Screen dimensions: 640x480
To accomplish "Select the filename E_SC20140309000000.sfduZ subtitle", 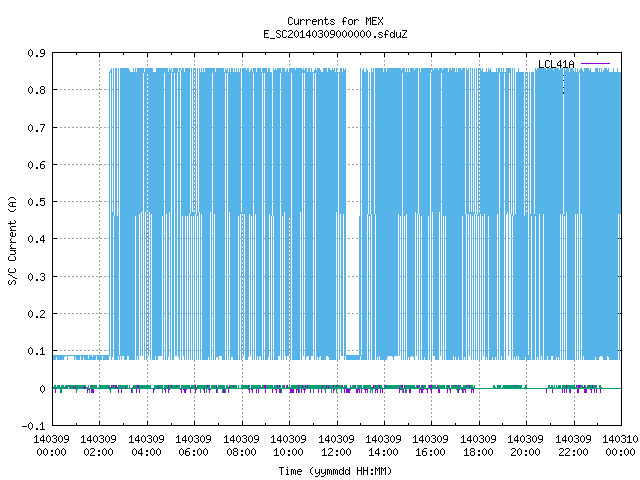I will click(x=335, y=34).
